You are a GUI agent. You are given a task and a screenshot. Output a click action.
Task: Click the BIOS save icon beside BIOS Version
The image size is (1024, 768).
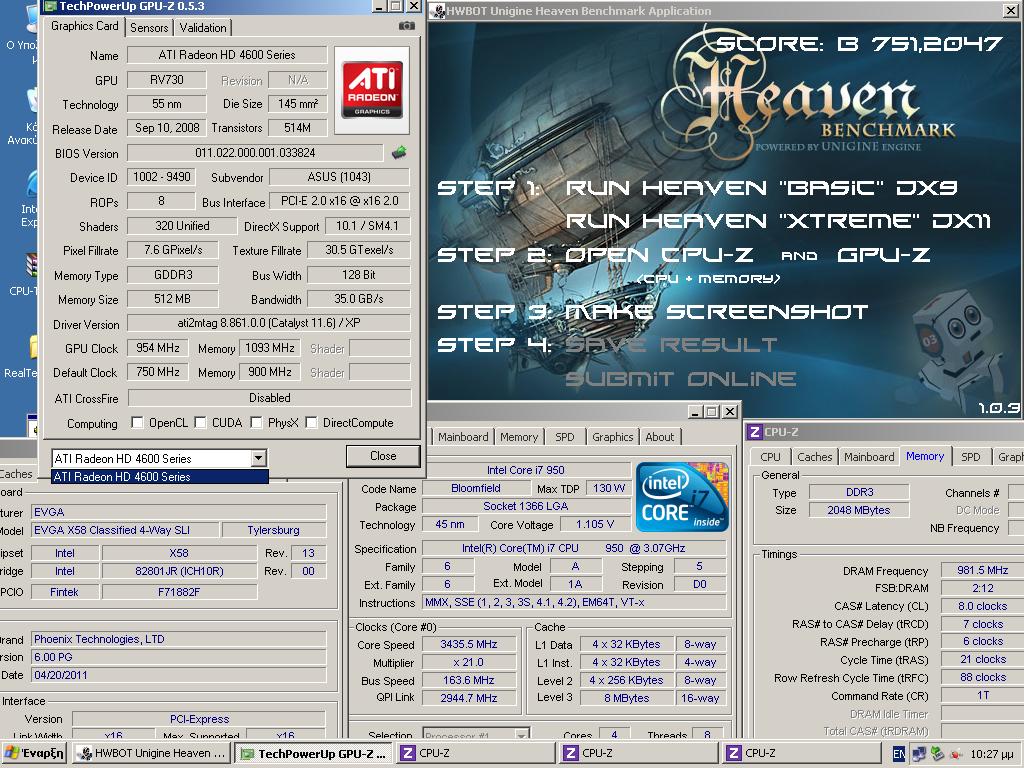click(399, 153)
